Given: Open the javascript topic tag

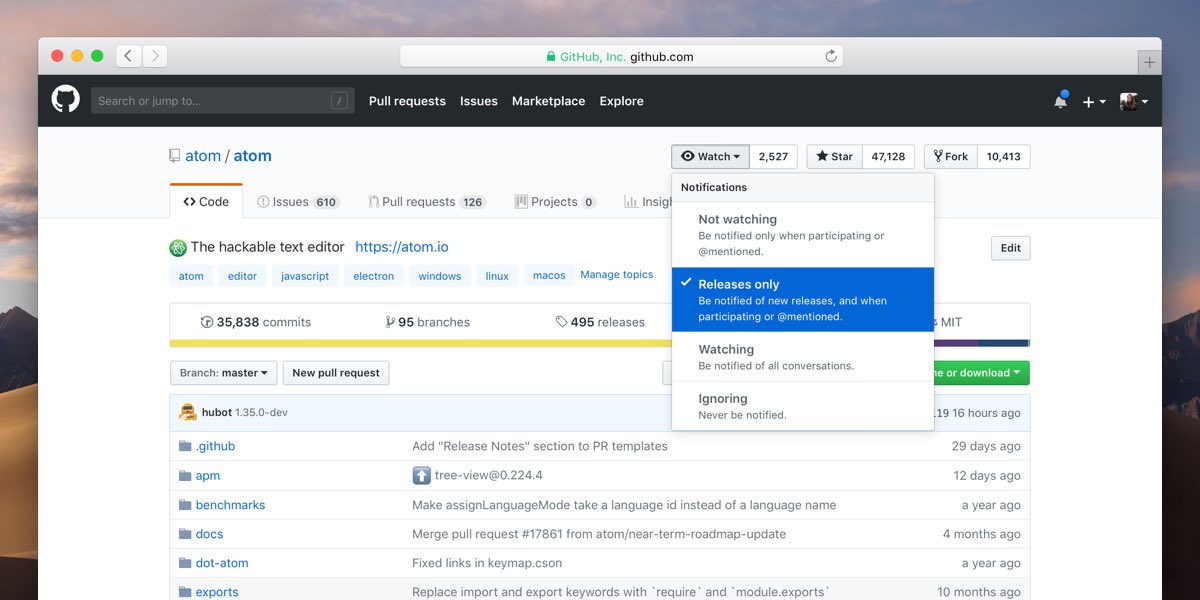Looking at the screenshot, I should 305,276.
